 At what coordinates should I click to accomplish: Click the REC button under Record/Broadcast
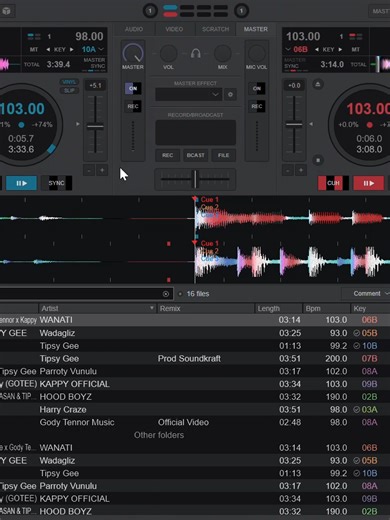point(167,155)
